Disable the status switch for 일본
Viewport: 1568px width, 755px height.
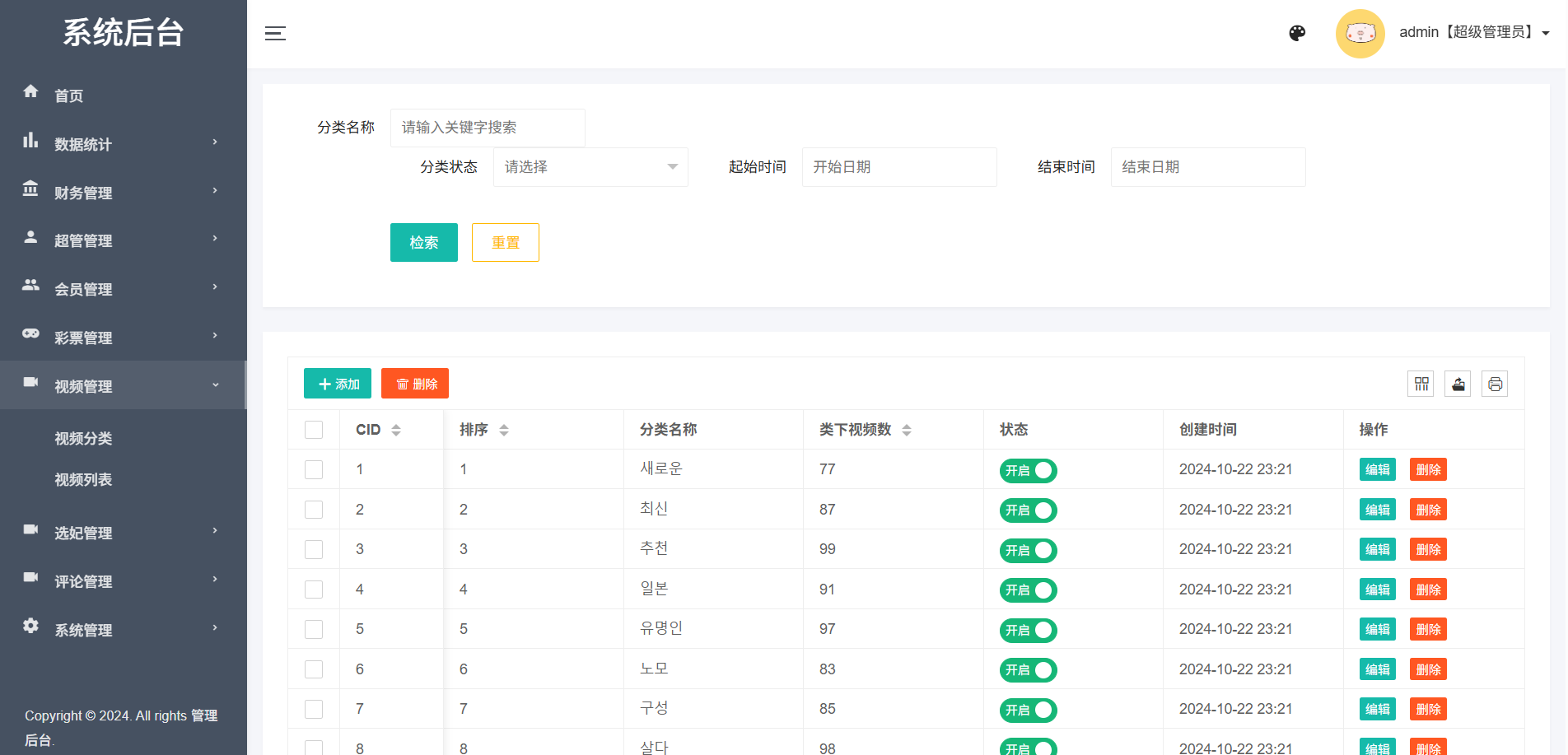coord(1028,590)
